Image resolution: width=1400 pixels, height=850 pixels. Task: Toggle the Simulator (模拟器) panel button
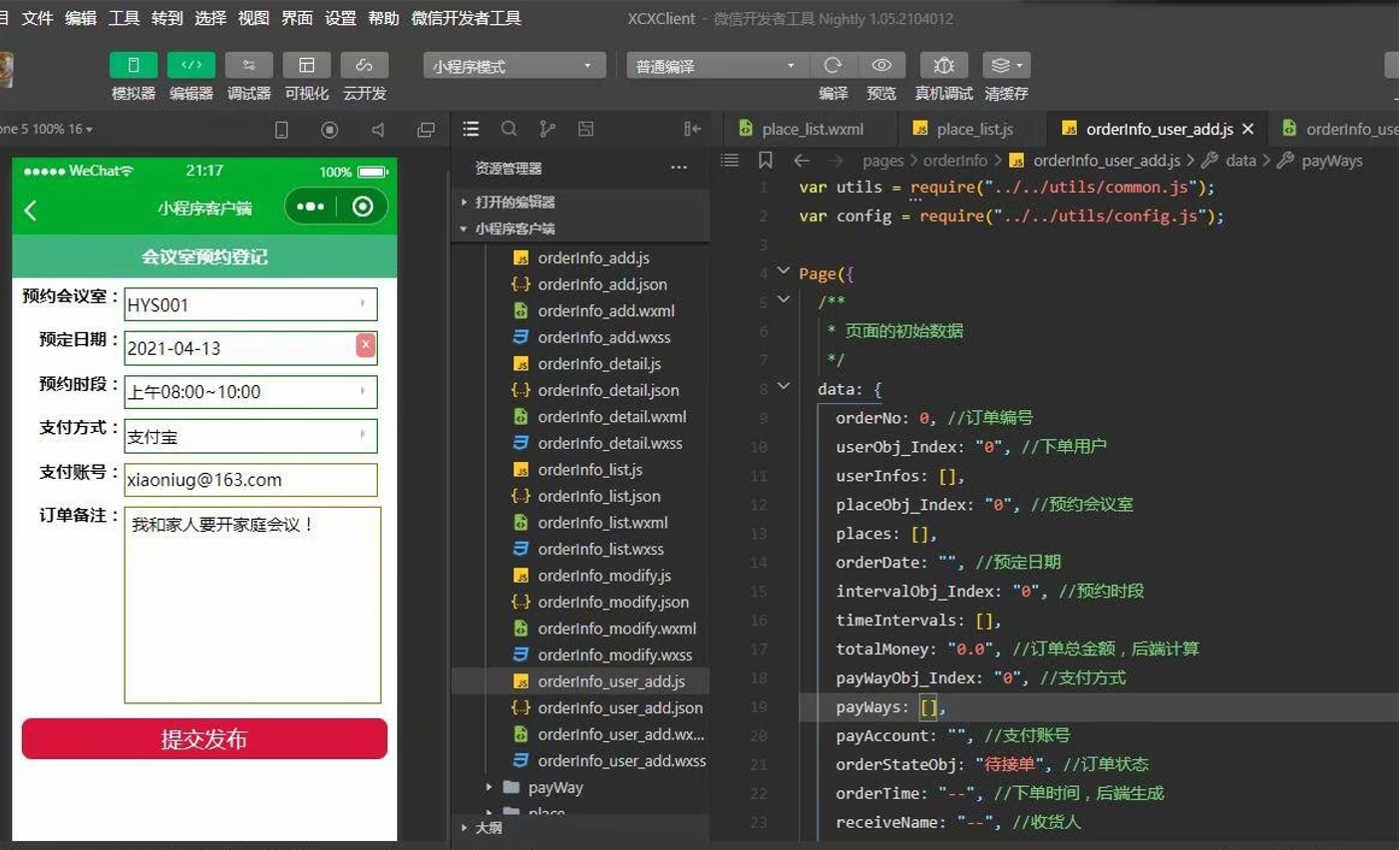pyautogui.click(x=133, y=65)
